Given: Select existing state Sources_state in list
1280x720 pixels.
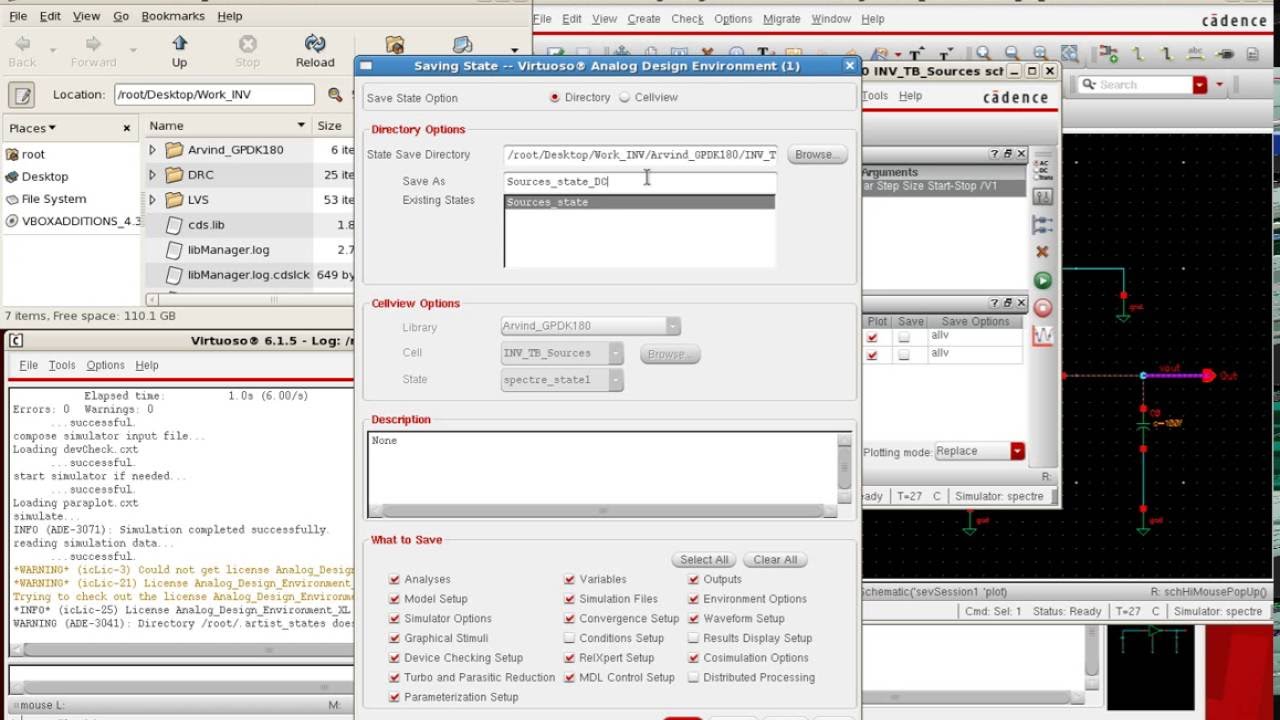Looking at the screenshot, I should [639, 202].
